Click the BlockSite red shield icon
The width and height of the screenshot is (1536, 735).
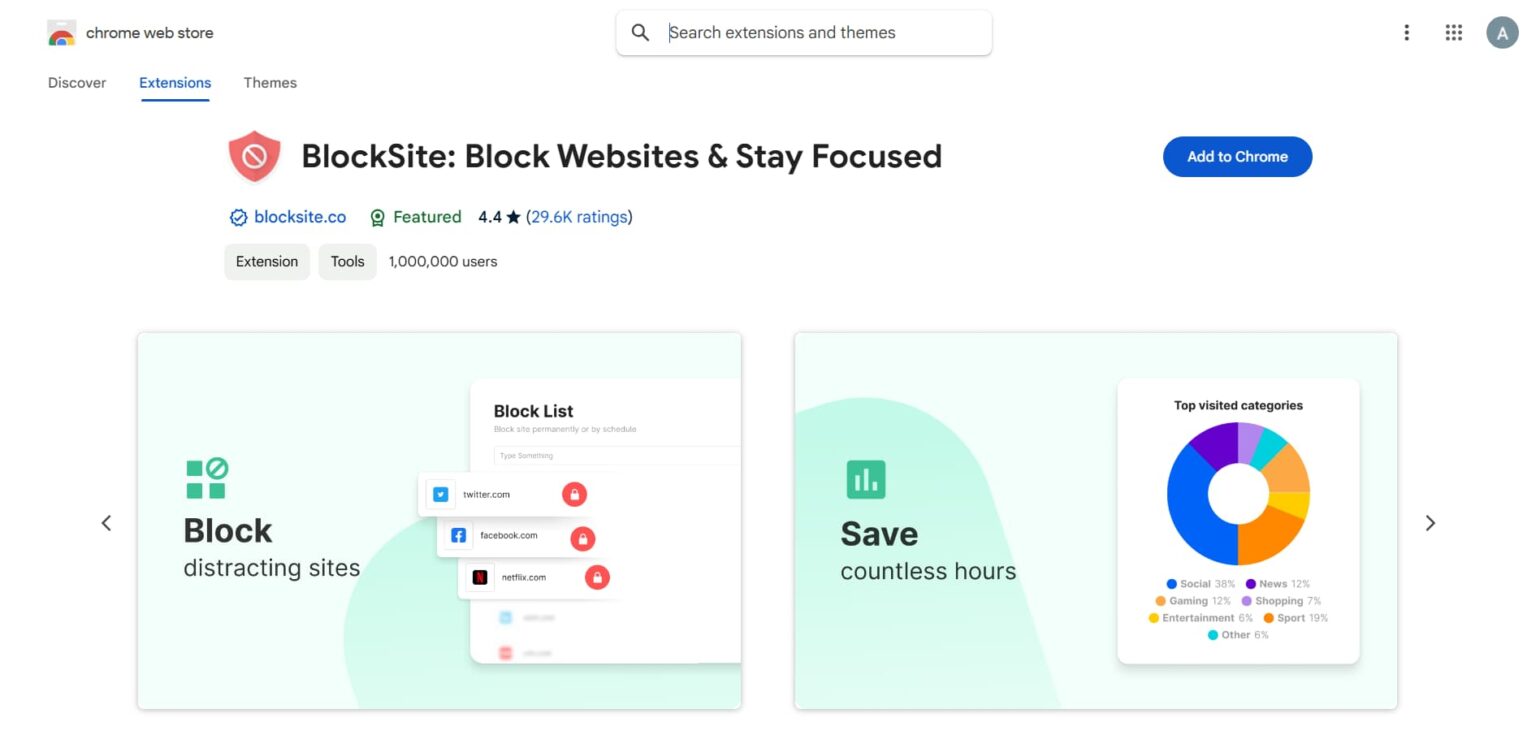pos(254,157)
